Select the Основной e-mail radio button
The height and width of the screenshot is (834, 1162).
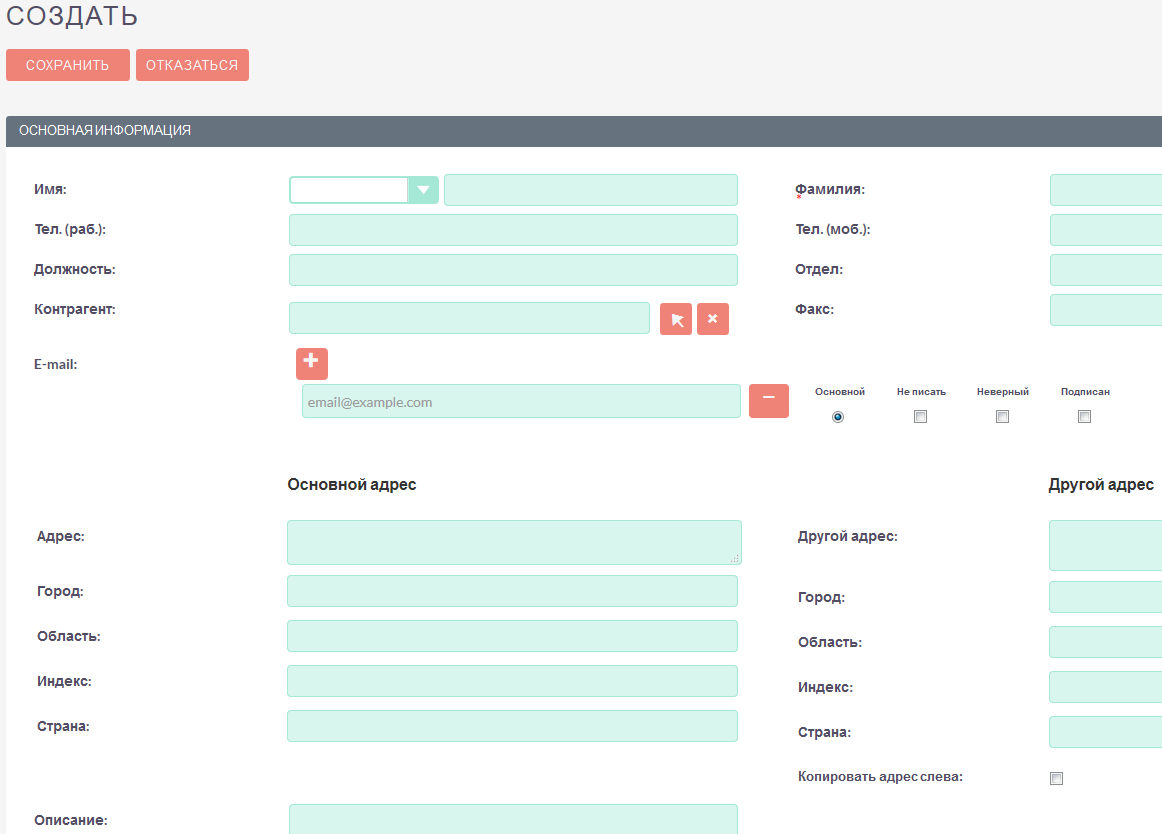[838, 417]
